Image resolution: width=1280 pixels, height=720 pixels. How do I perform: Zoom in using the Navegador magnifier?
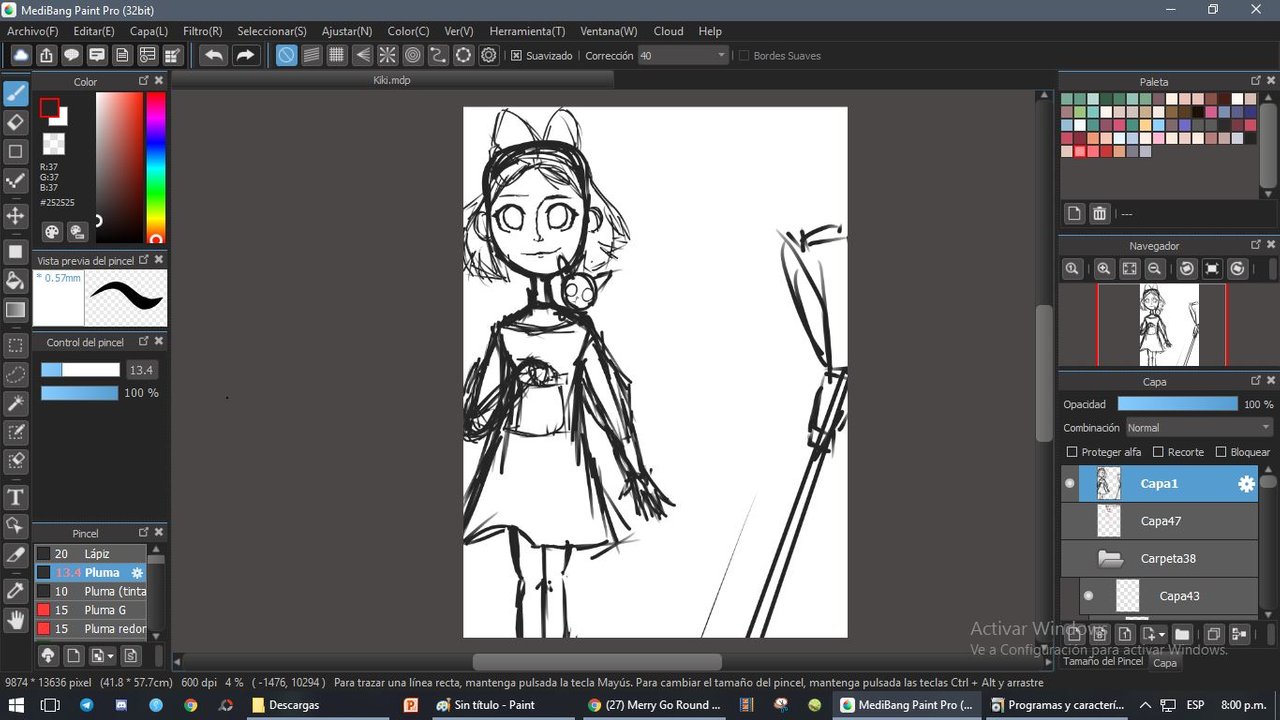coord(1103,269)
